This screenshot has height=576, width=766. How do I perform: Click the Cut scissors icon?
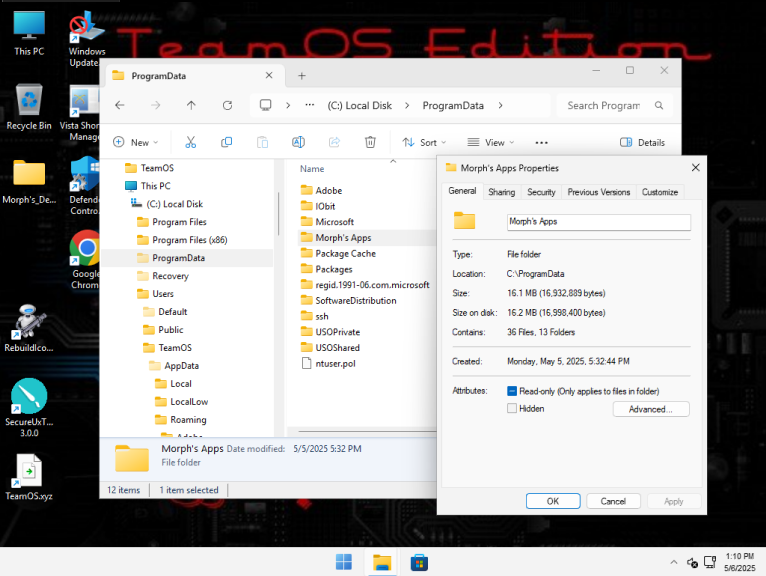(x=191, y=142)
